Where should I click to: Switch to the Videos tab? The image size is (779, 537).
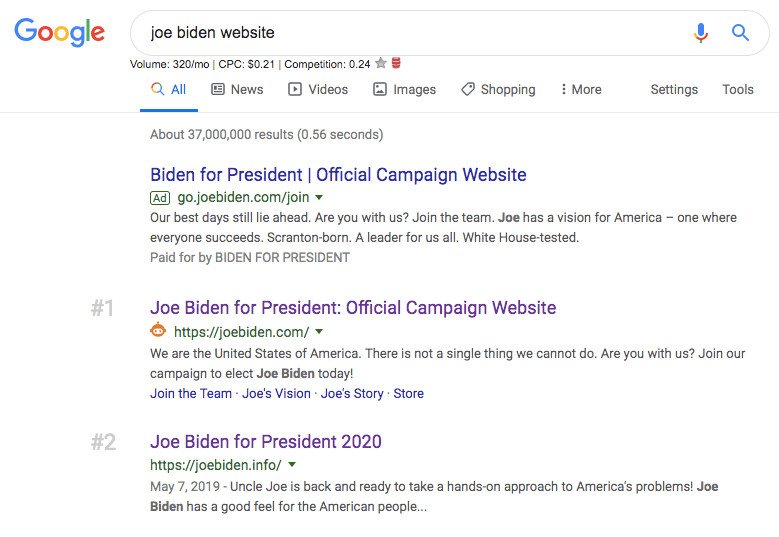318,89
